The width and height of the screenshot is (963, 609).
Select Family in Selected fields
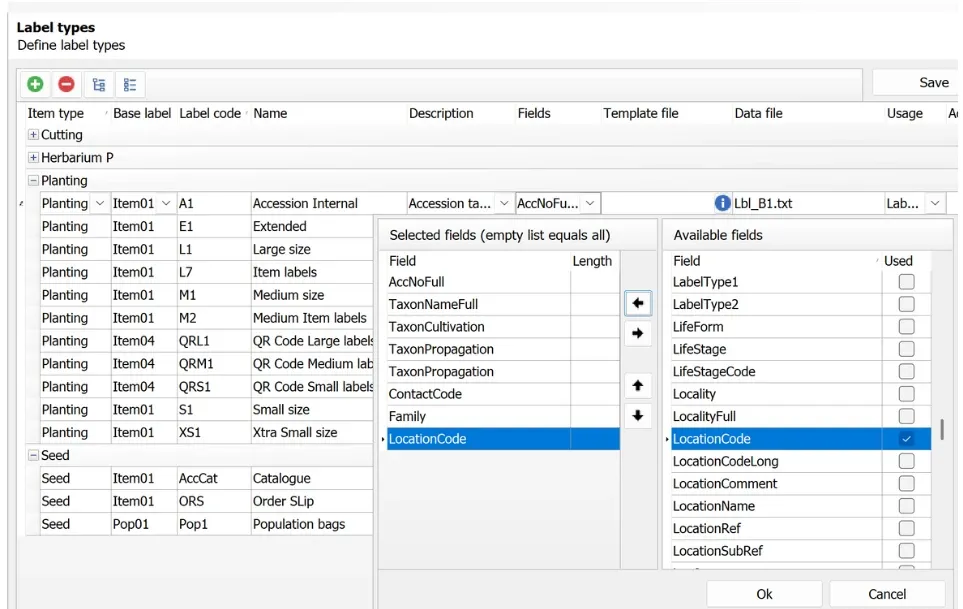pyautogui.click(x=503, y=416)
